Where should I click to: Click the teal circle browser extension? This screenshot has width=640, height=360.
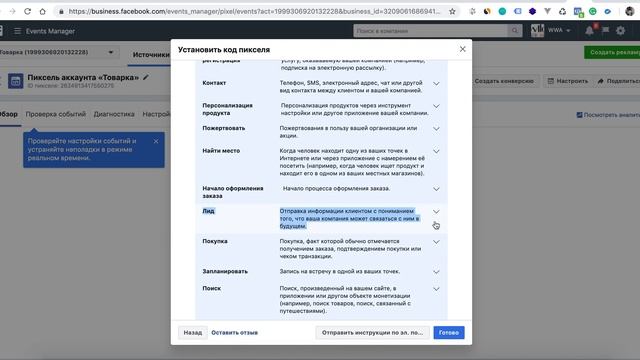click(x=502, y=11)
